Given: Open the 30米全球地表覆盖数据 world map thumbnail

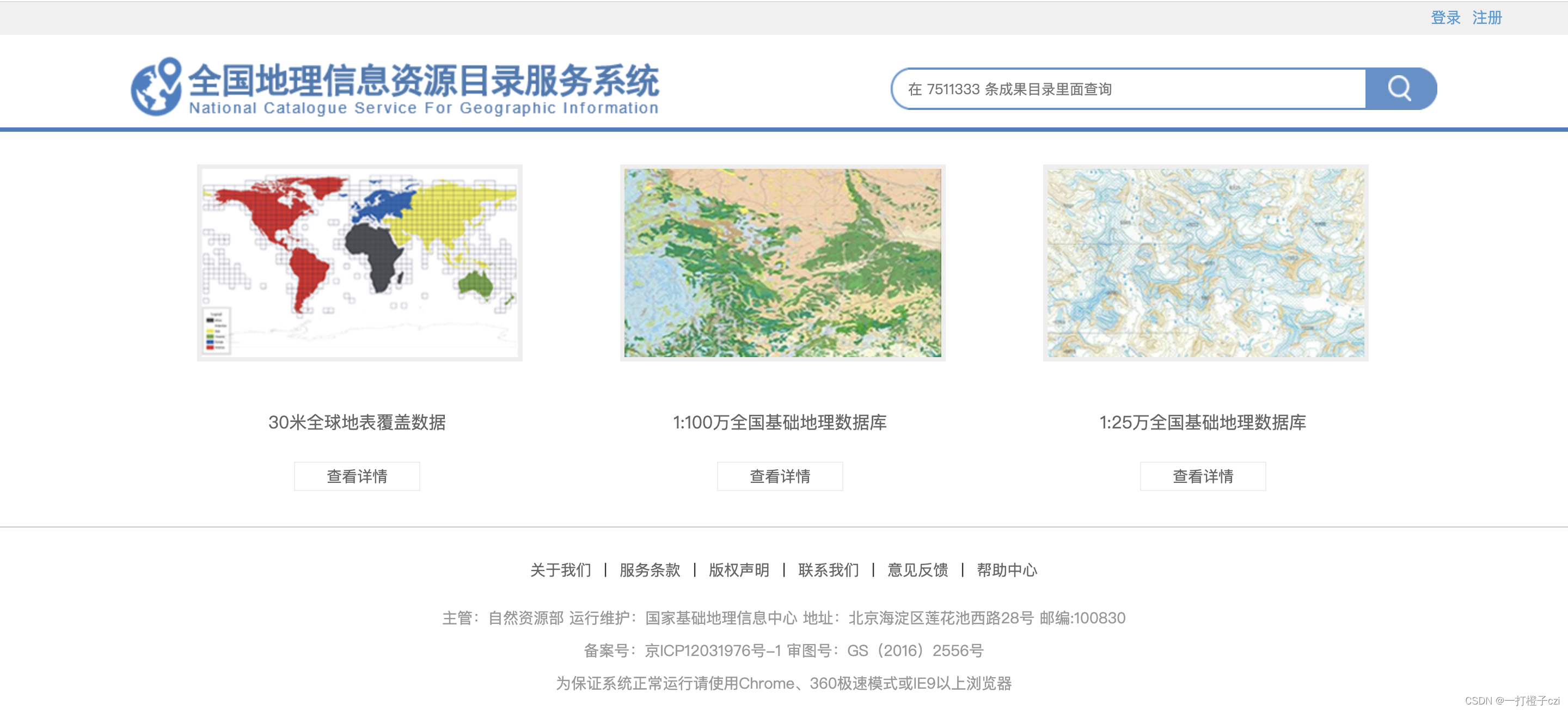Looking at the screenshot, I should [x=359, y=263].
